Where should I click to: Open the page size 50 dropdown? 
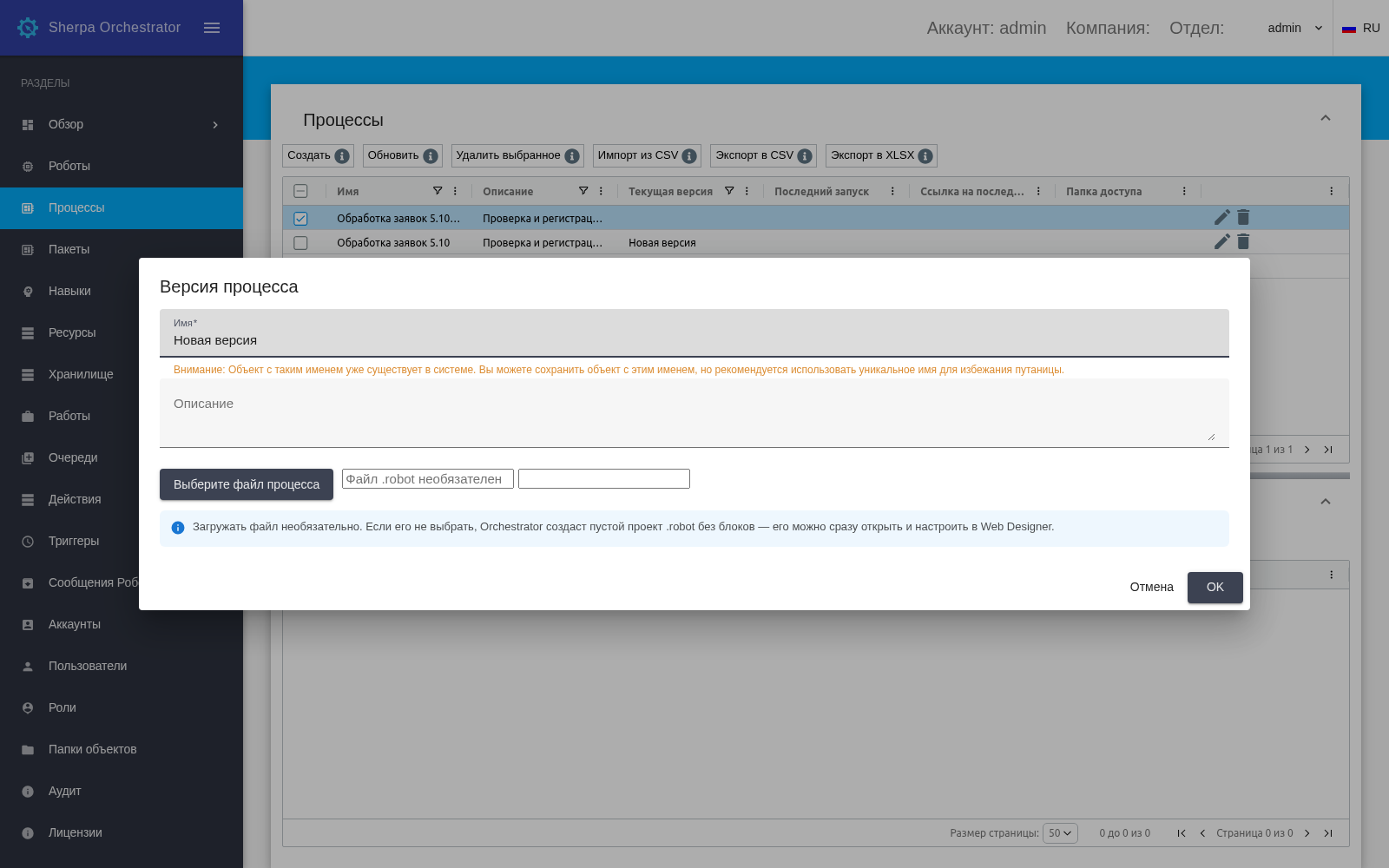coord(1060,833)
